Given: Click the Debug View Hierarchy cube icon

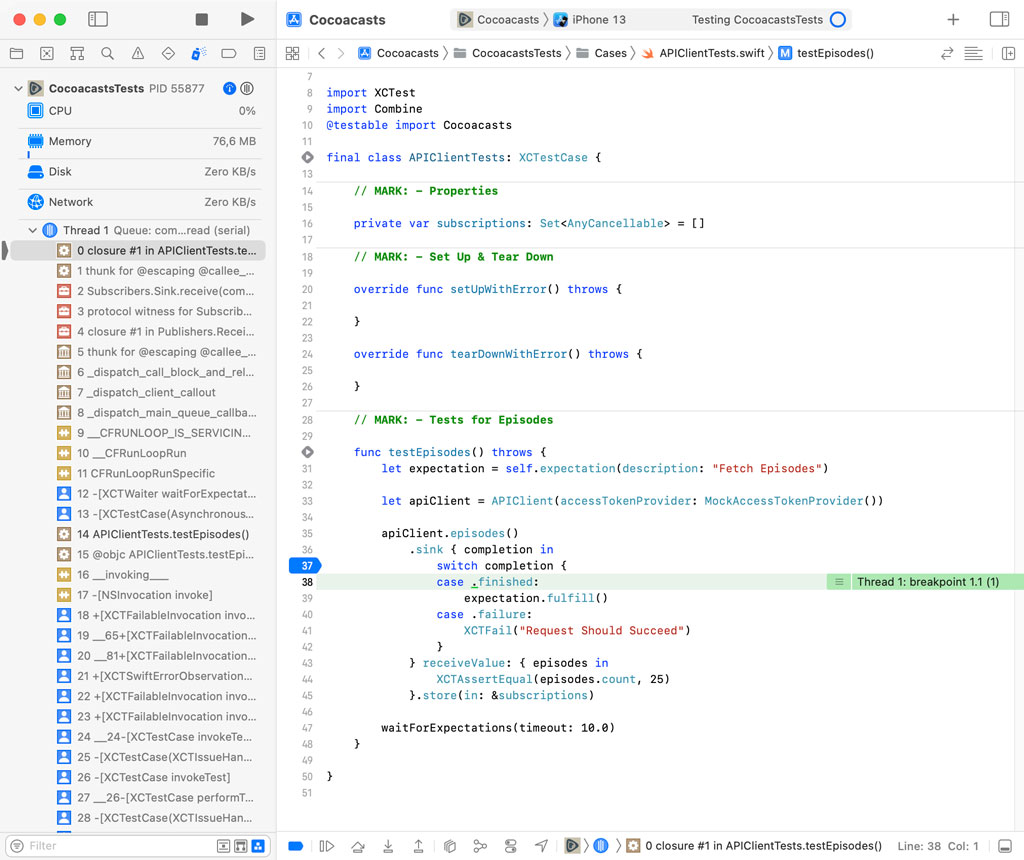Looking at the screenshot, I should pos(449,846).
